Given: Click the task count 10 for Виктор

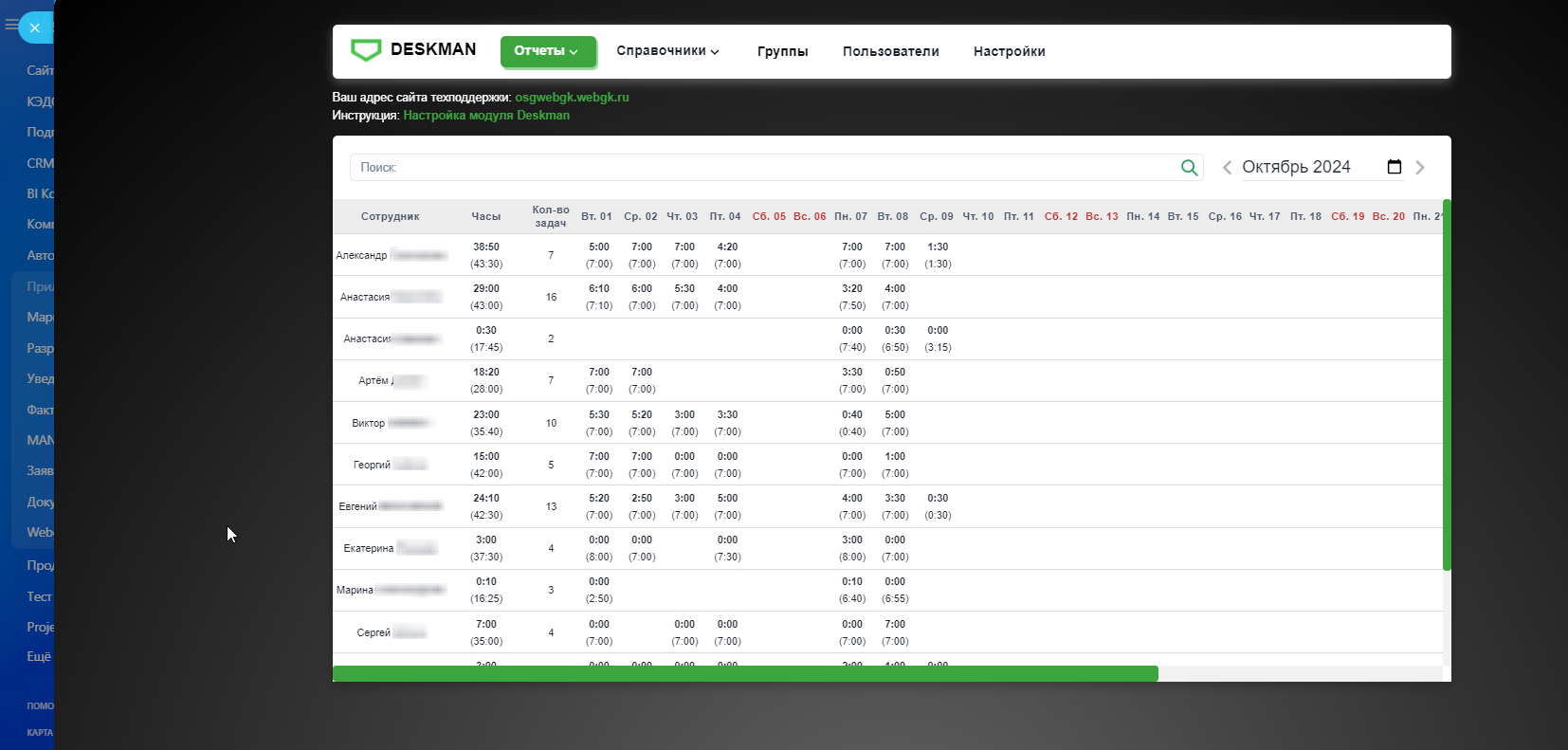Looking at the screenshot, I should 551,423.
